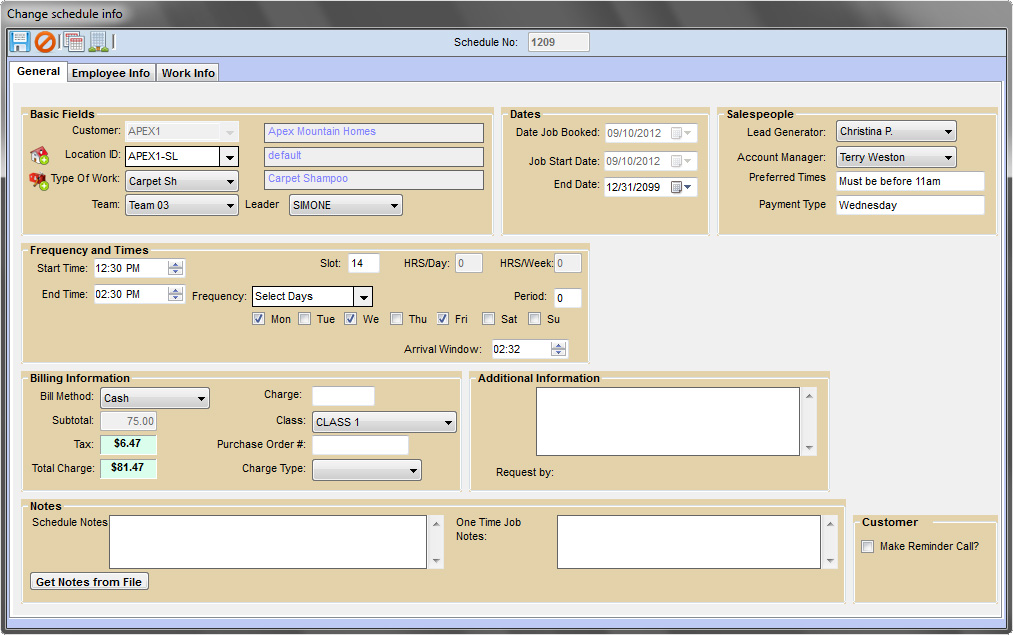Click the add icon beside Type Of Work
The image size is (1013, 635).
pyautogui.click(x=38, y=181)
